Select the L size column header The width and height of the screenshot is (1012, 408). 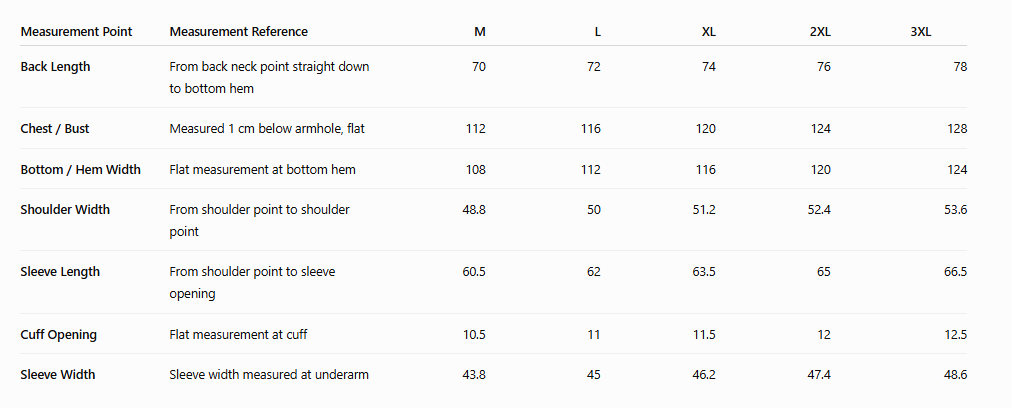[x=598, y=32]
